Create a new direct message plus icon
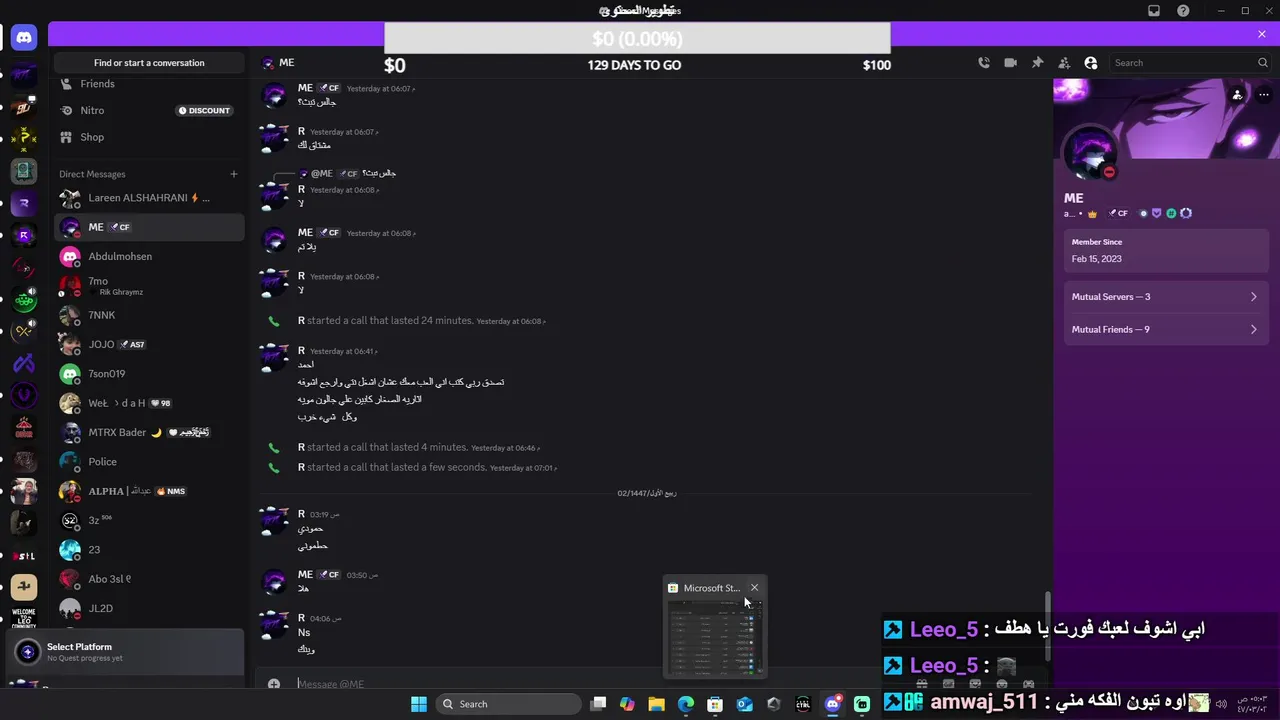The height and width of the screenshot is (720, 1280). (x=234, y=174)
